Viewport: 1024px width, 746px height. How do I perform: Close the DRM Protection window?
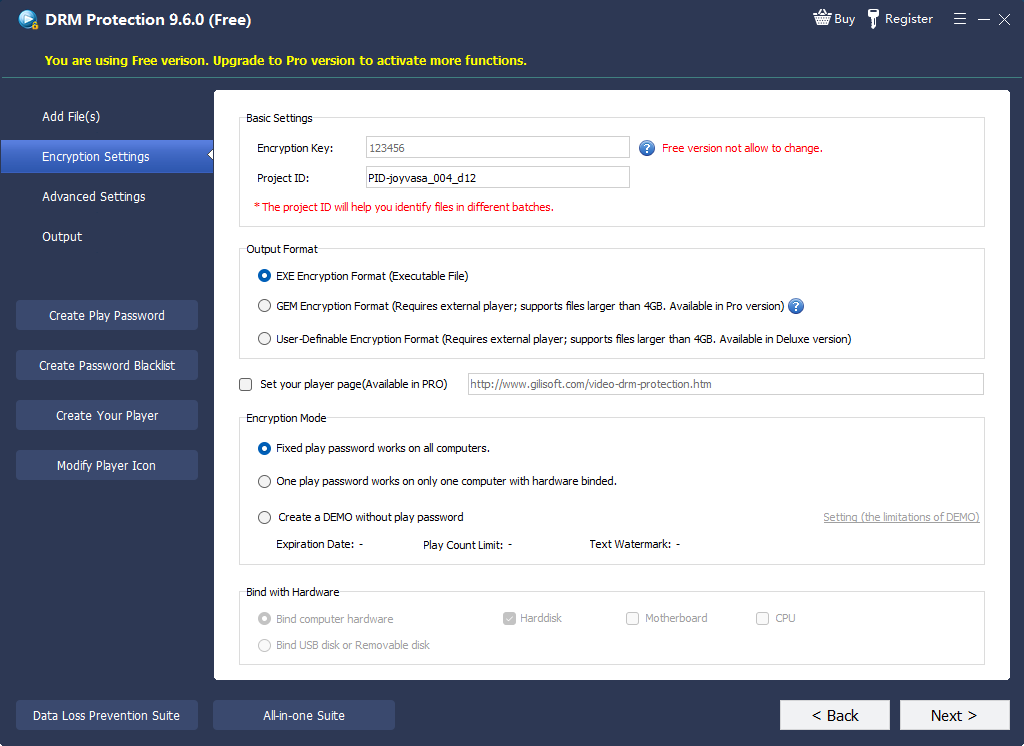(1004, 20)
